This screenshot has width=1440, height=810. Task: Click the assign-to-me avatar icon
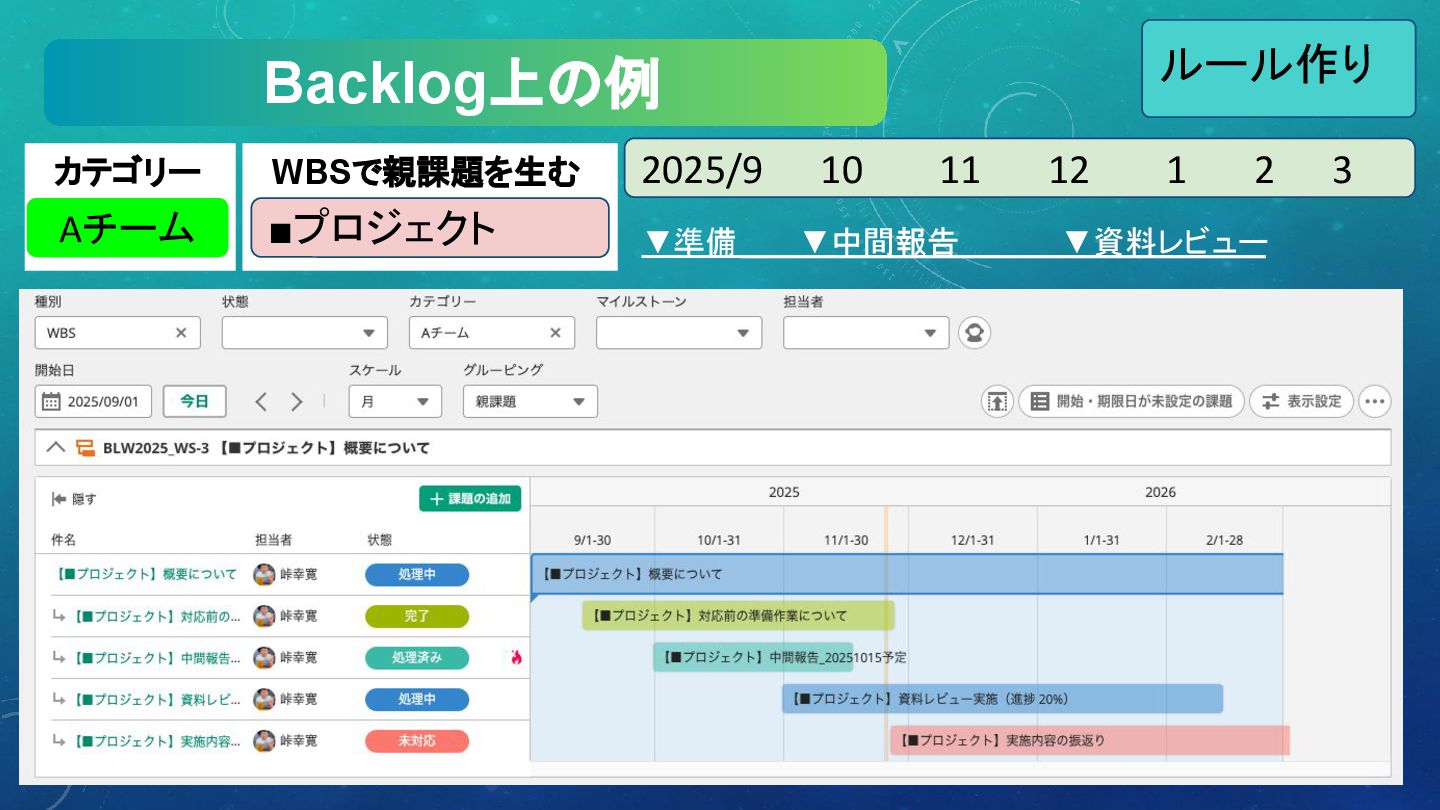(974, 333)
